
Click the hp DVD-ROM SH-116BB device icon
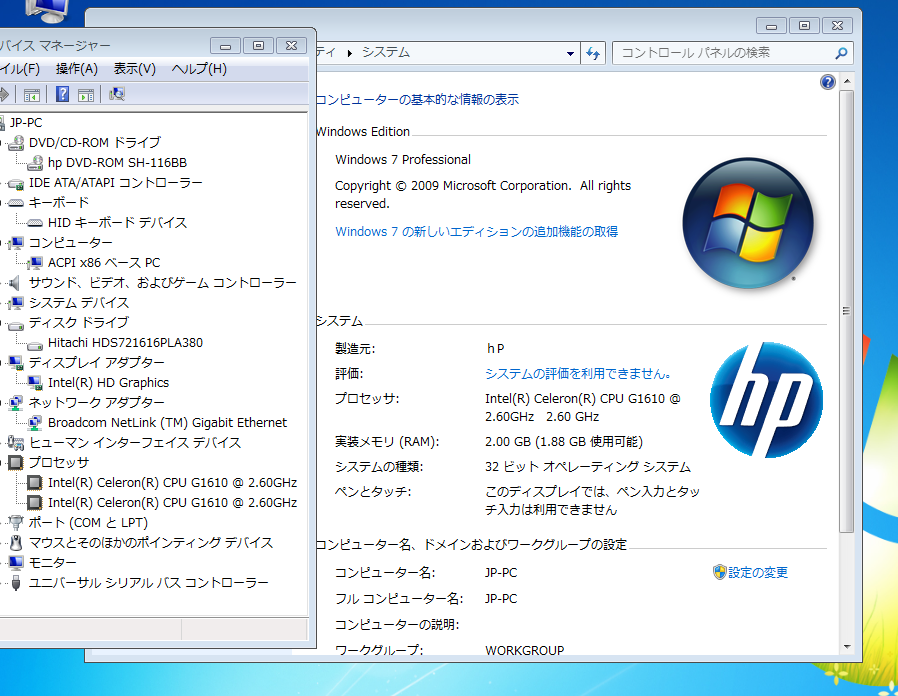35,163
